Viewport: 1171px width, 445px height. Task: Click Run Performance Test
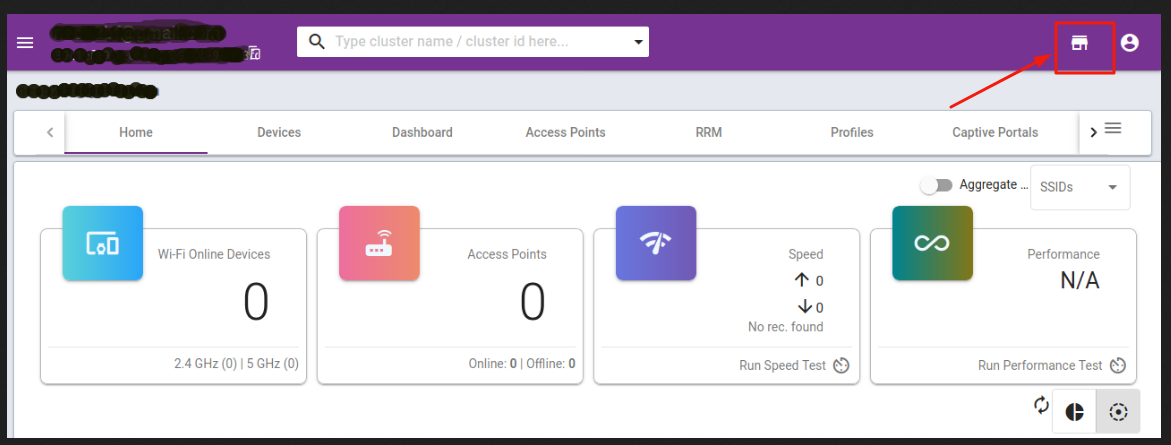(x=1040, y=366)
